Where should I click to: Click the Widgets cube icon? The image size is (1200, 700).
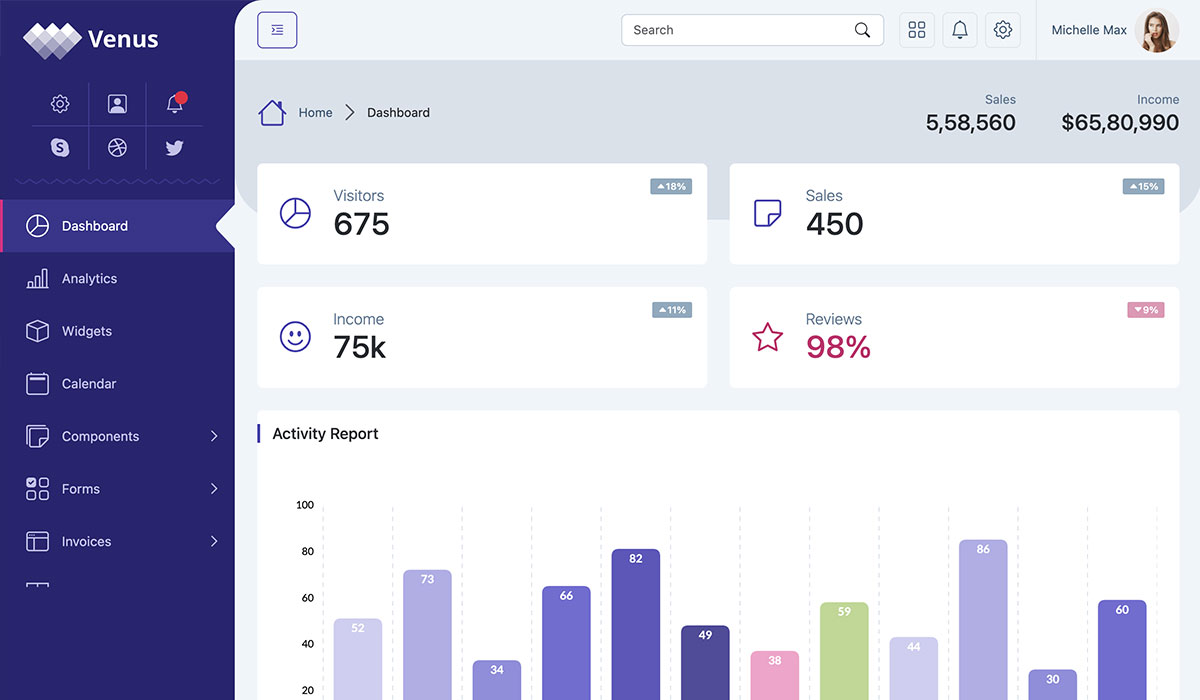point(37,331)
